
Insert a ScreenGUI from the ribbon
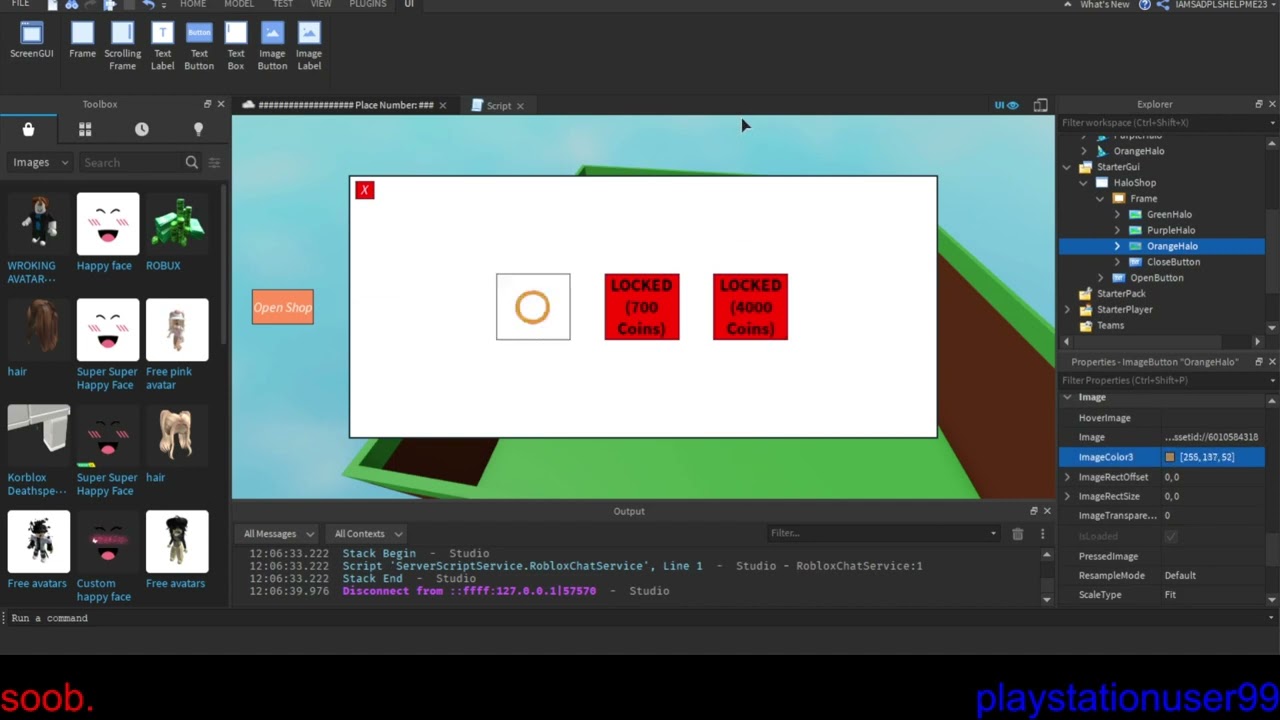31,40
